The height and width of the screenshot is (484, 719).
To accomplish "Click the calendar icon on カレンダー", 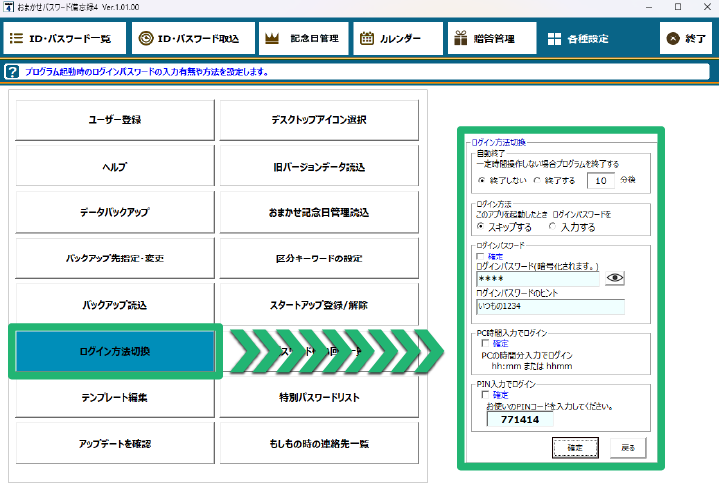I will (367, 38).
